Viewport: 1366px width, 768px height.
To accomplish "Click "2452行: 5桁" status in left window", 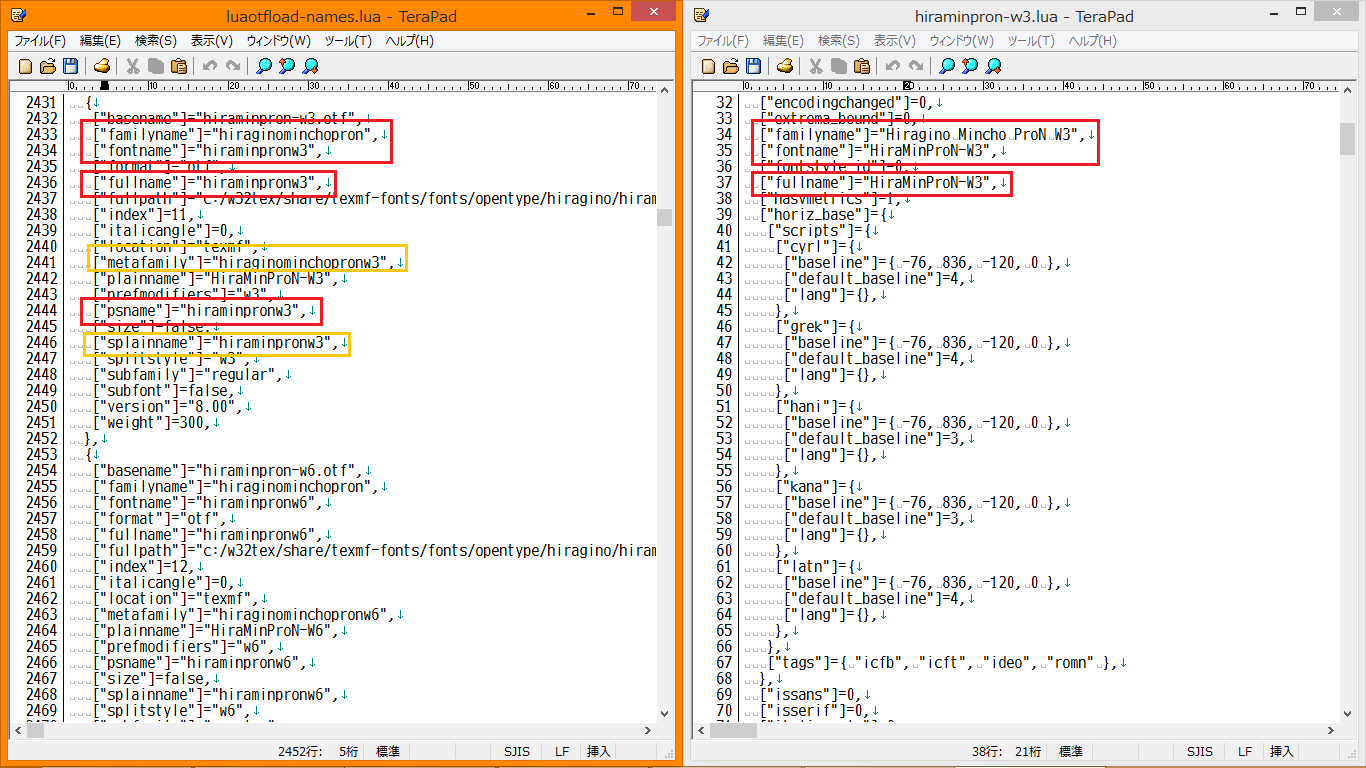I will point(318,751).
